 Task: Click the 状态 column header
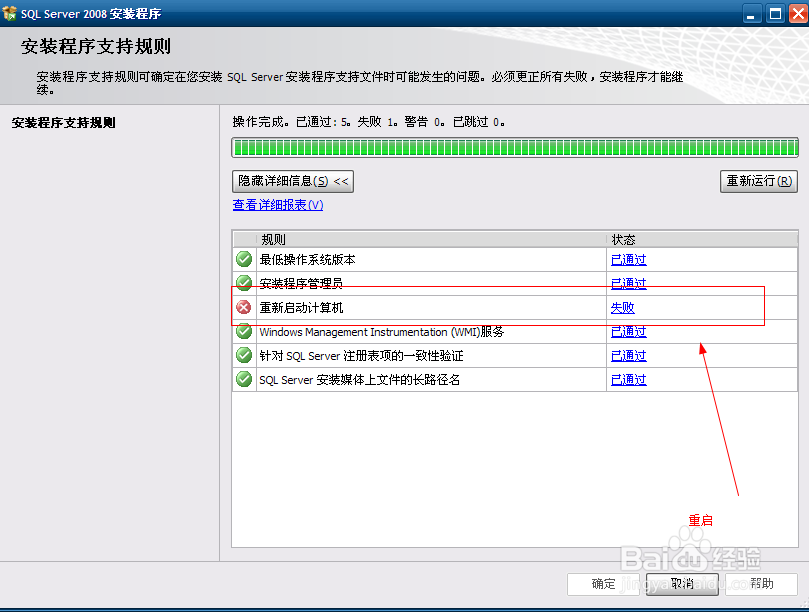coord(702,239)
